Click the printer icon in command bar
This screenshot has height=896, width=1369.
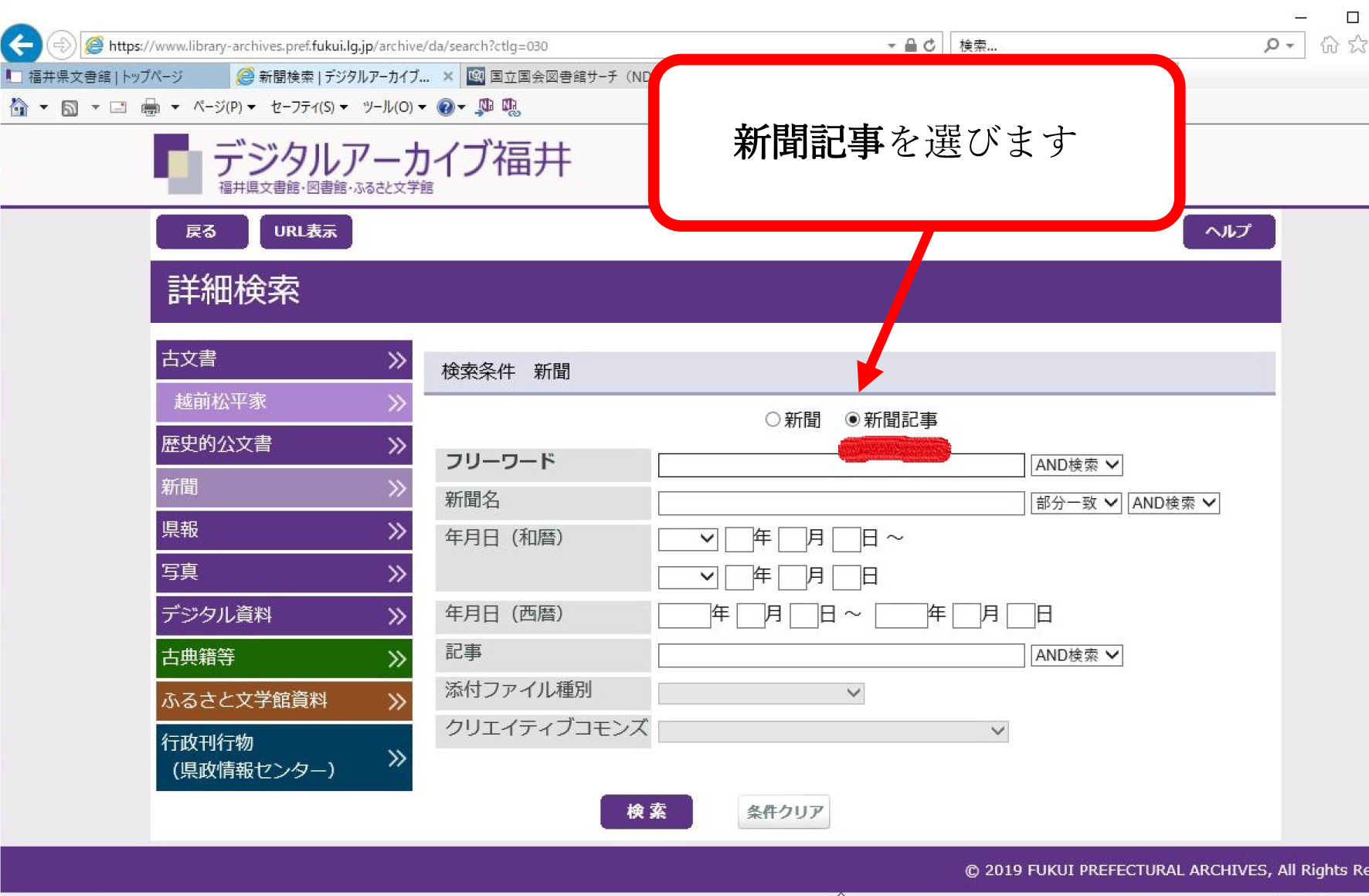point(151,107)
